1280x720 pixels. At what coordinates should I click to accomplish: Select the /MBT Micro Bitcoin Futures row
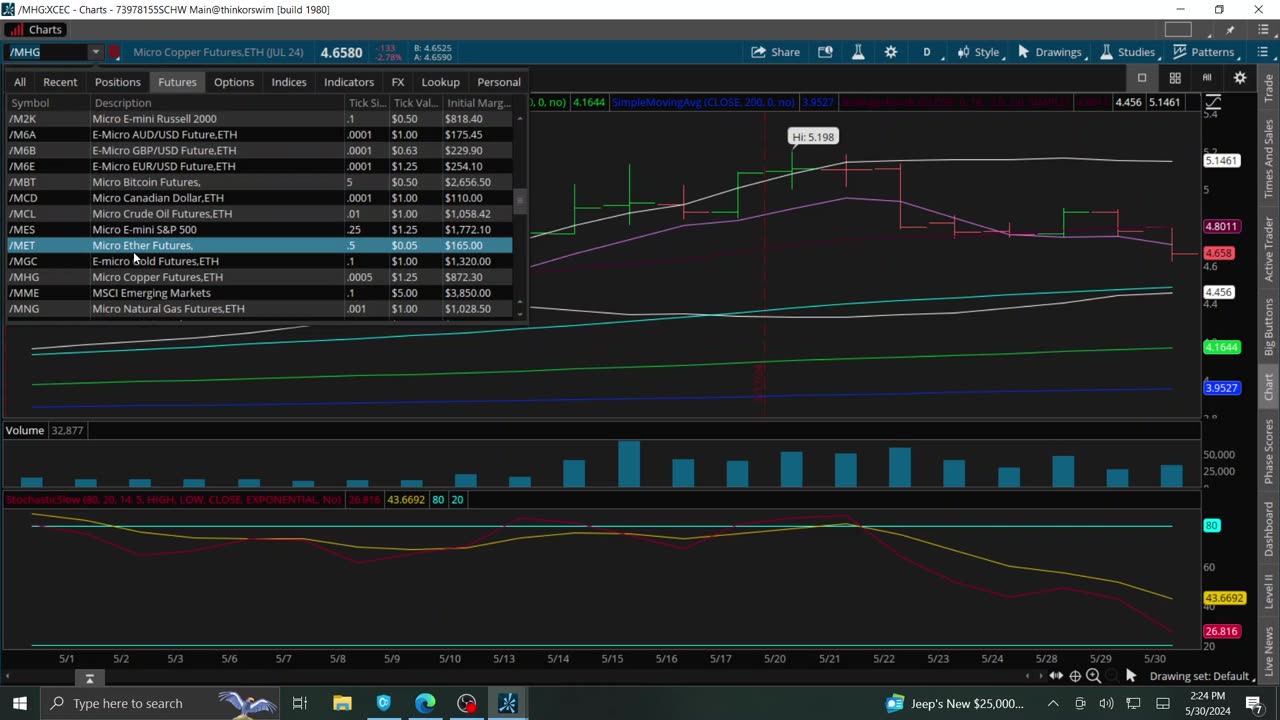click(x=260, y=182)
